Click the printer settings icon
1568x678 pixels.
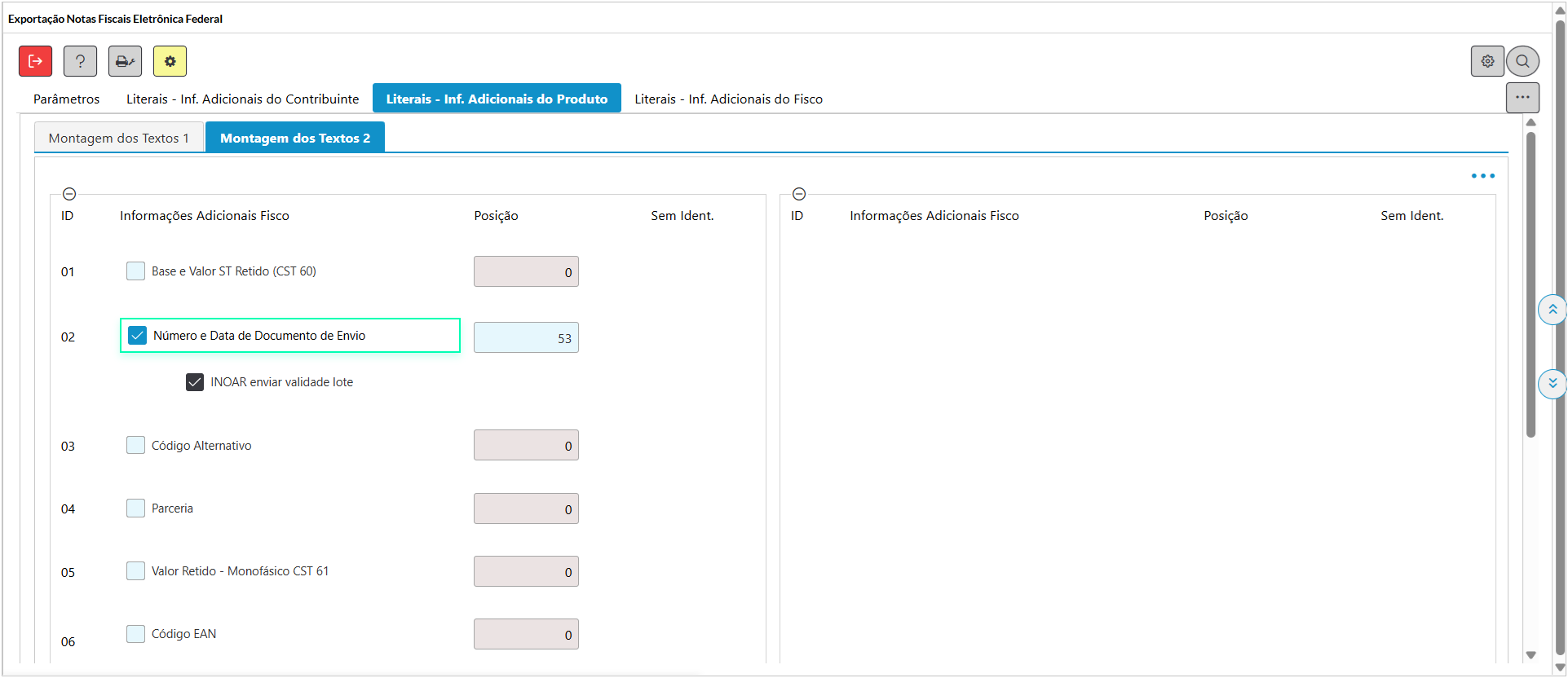tap(125, 61)
